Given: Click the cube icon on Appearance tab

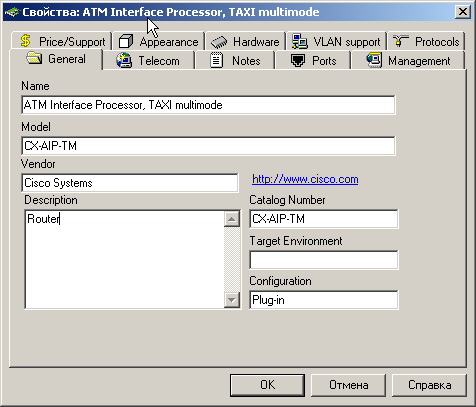Looking at the screenshot, I should click(x=126, y=42).
